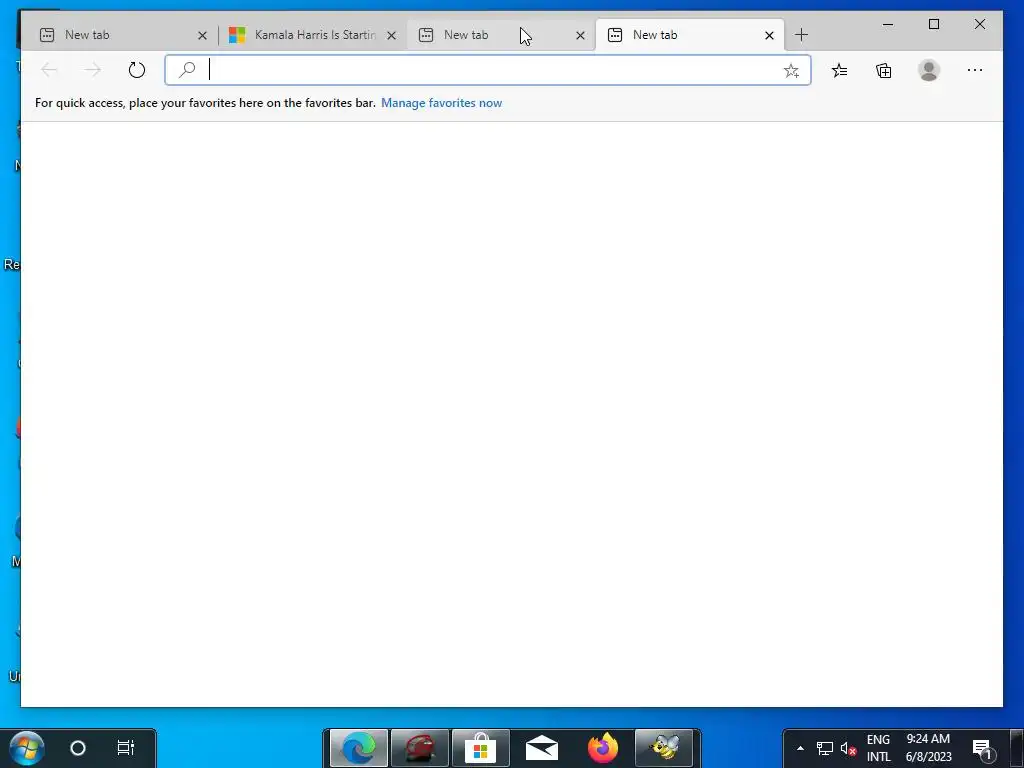Image resolution: width=1024 pixels, height=768 pixels.
Task: Close the third New tab
Action: (580, 35)
